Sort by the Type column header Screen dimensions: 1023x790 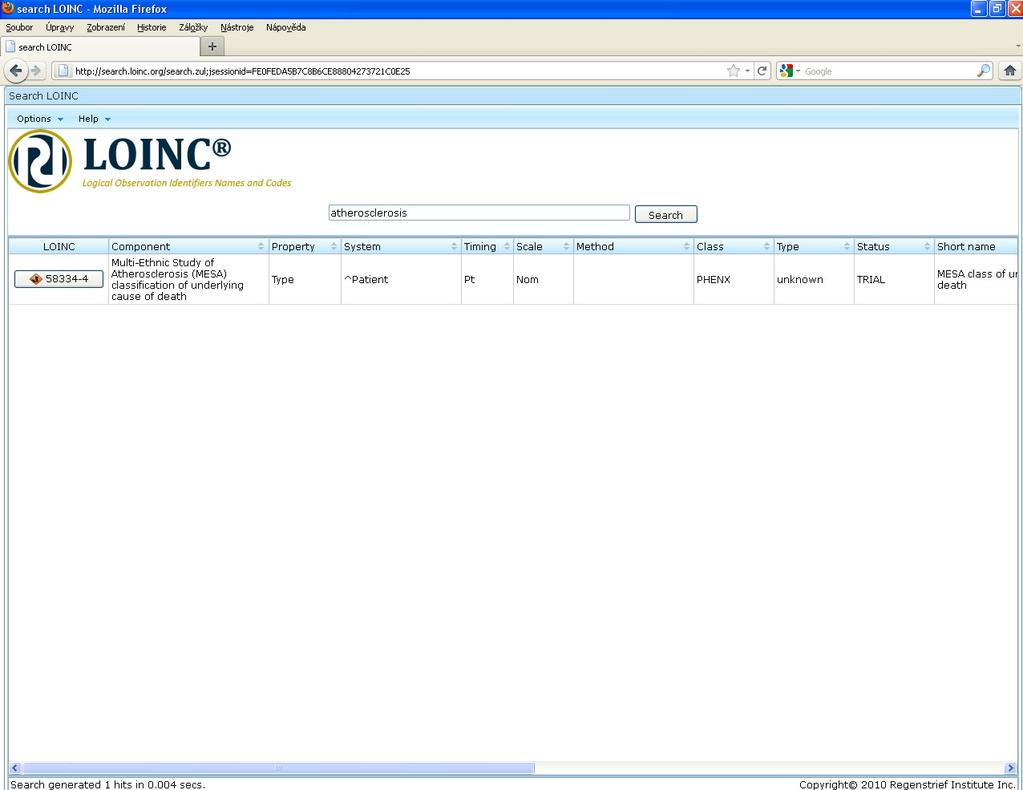click(x=814, y=247)
